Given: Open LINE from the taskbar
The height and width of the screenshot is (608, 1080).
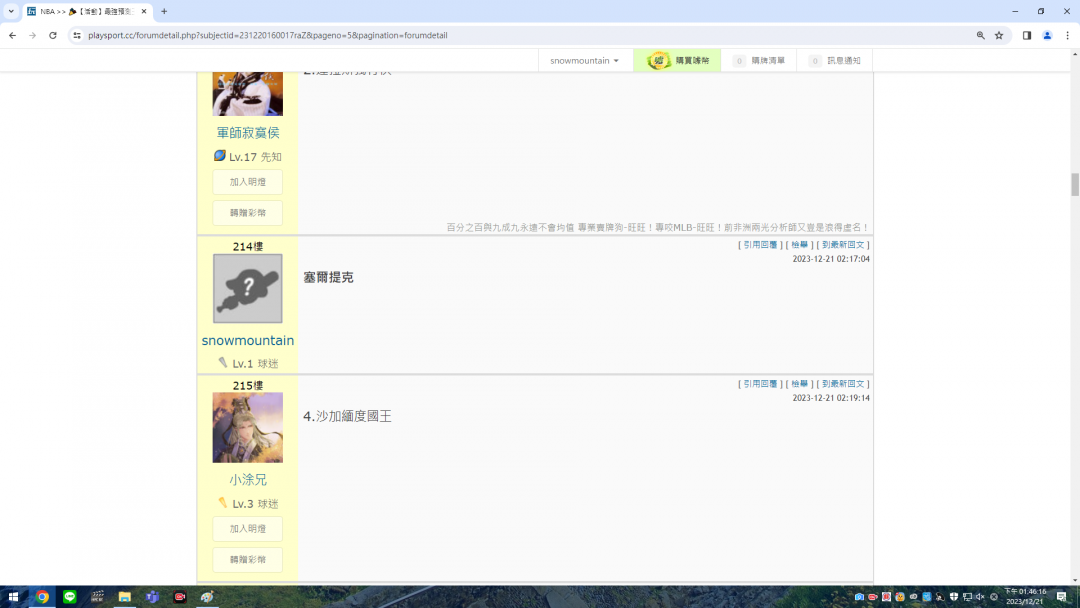Looking at the screenshot, I should pos(70,597).
